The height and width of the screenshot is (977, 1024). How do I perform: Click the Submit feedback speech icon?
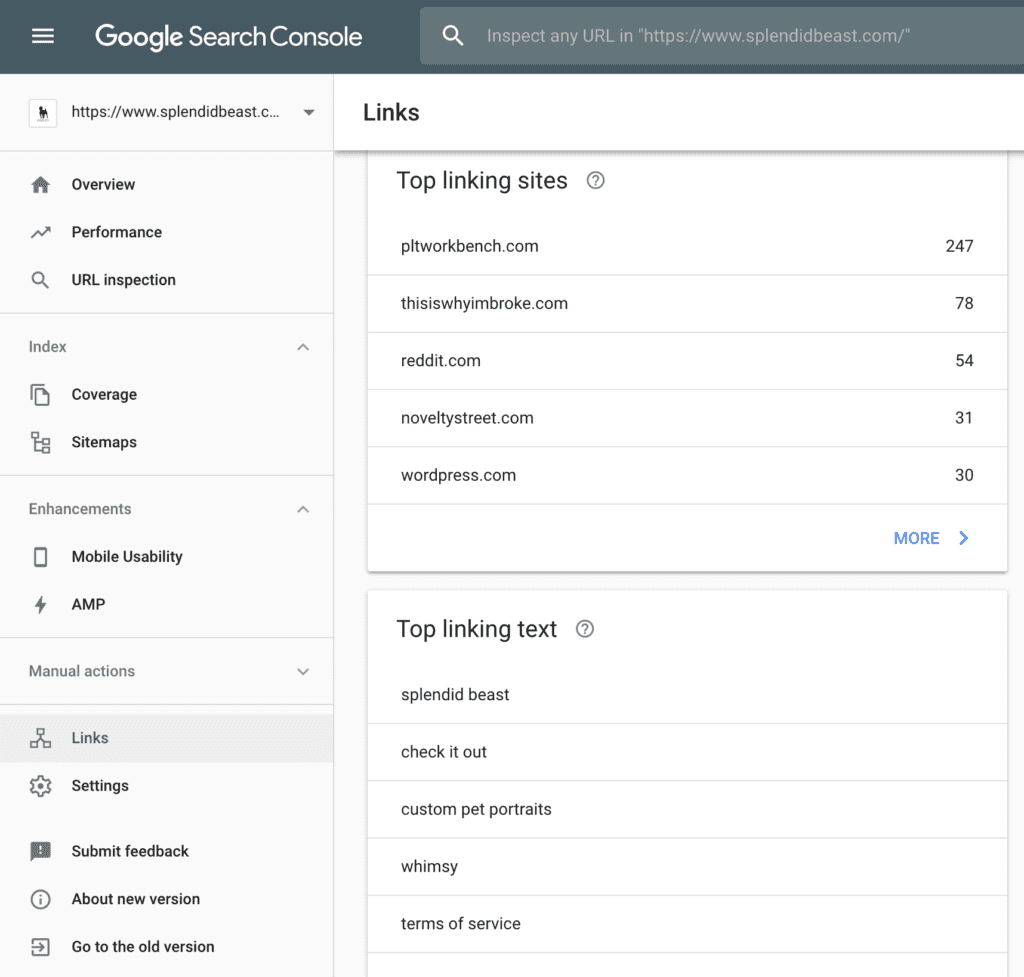[x=40, y=851]
